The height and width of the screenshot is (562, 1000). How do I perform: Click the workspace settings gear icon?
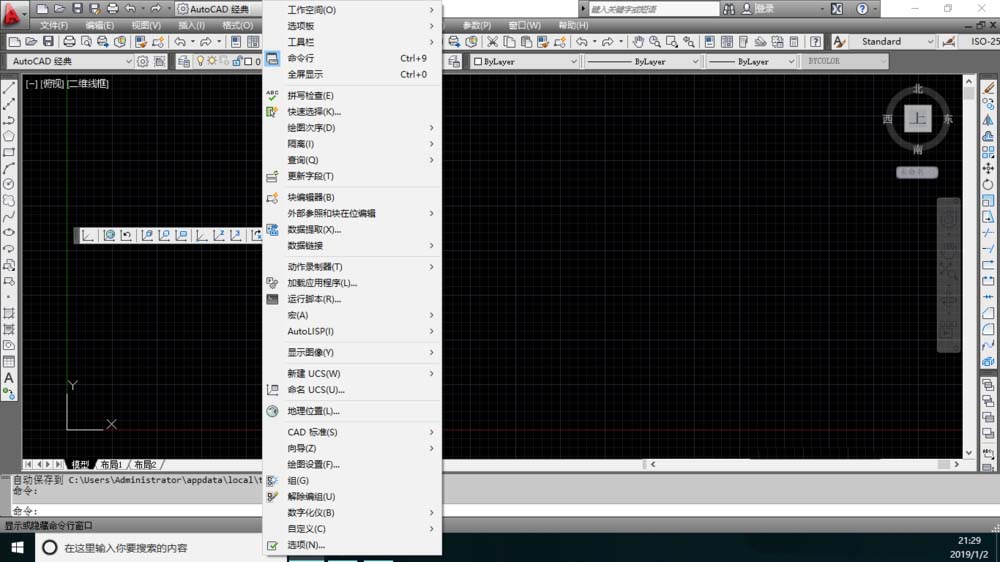[143, 61]
